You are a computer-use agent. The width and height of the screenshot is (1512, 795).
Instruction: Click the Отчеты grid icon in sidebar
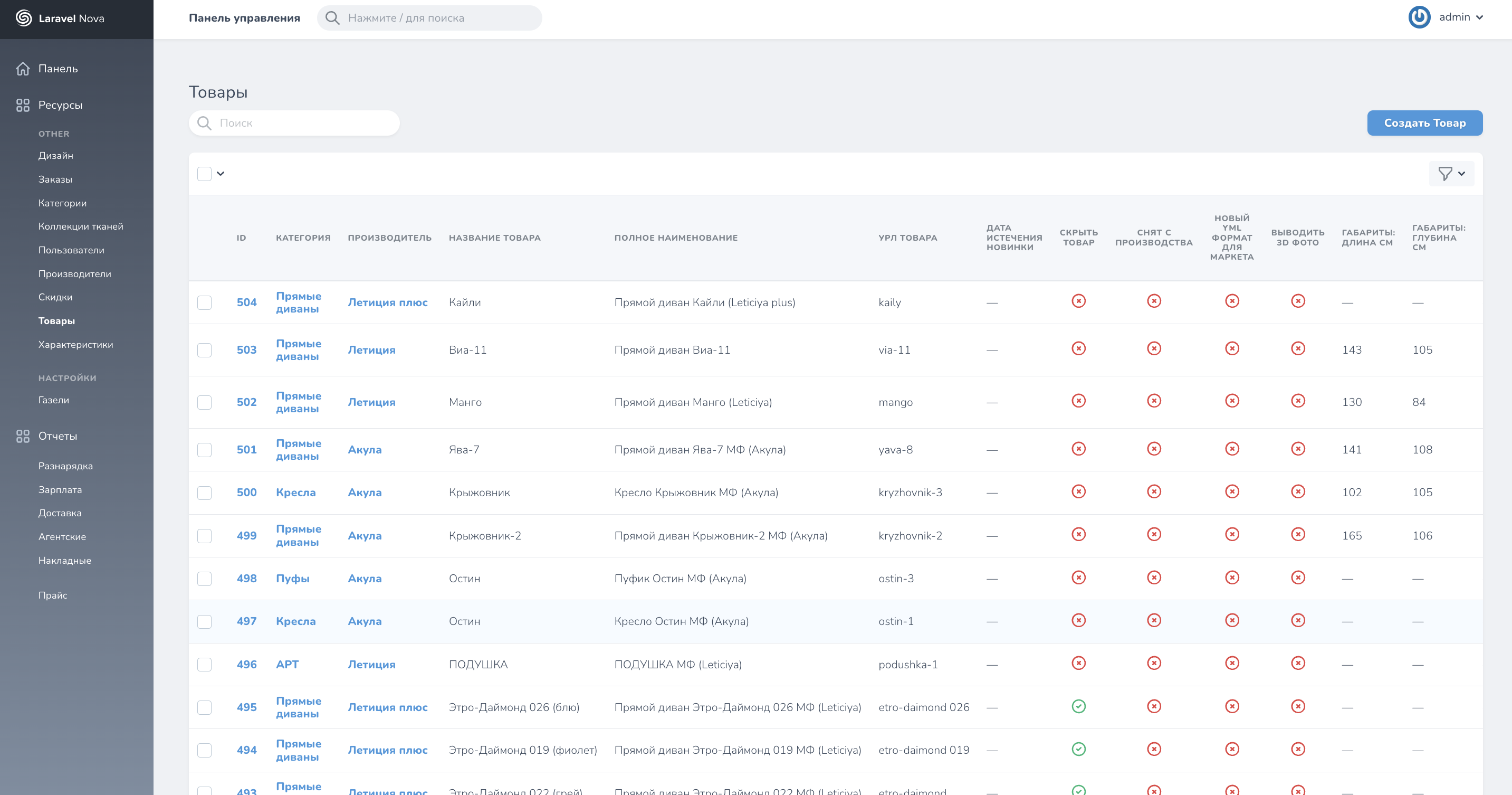tap(23, 436)
